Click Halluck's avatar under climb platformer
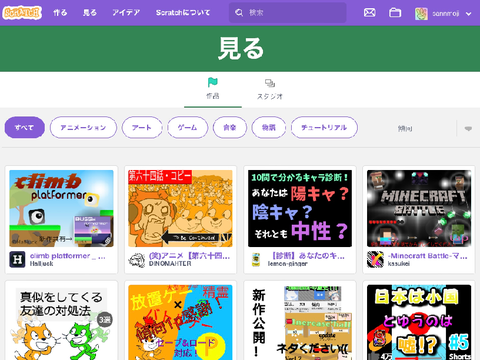Screen dimensions: 480x360 pos(17,259)
